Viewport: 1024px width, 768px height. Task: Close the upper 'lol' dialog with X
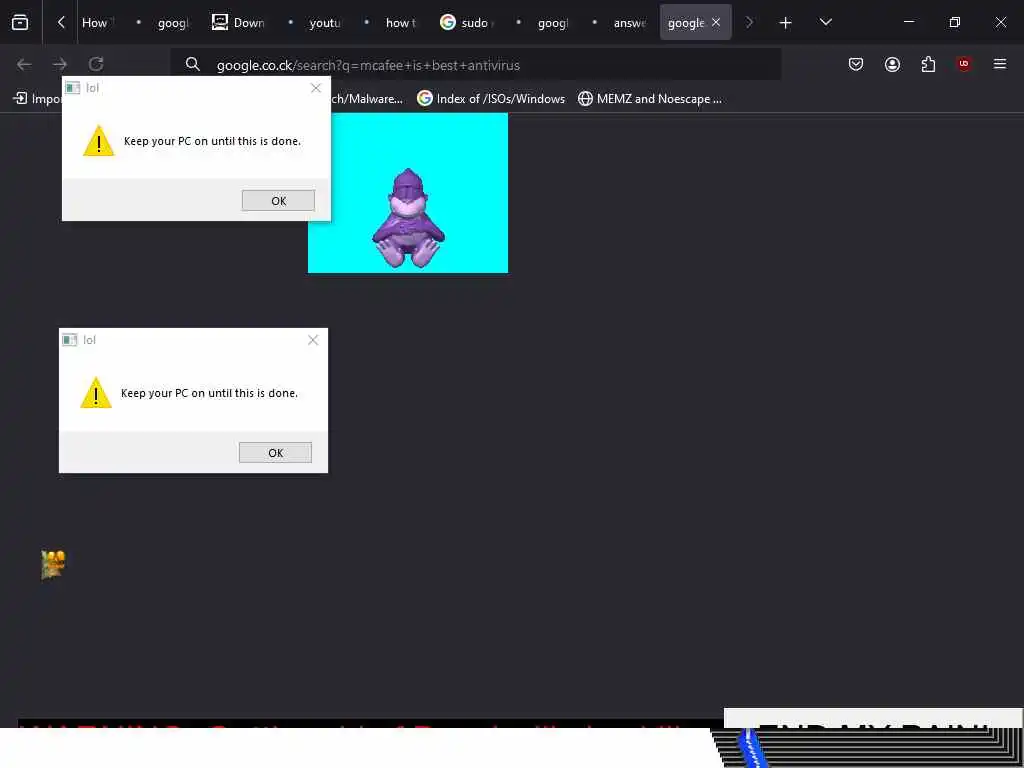point(316,88)
